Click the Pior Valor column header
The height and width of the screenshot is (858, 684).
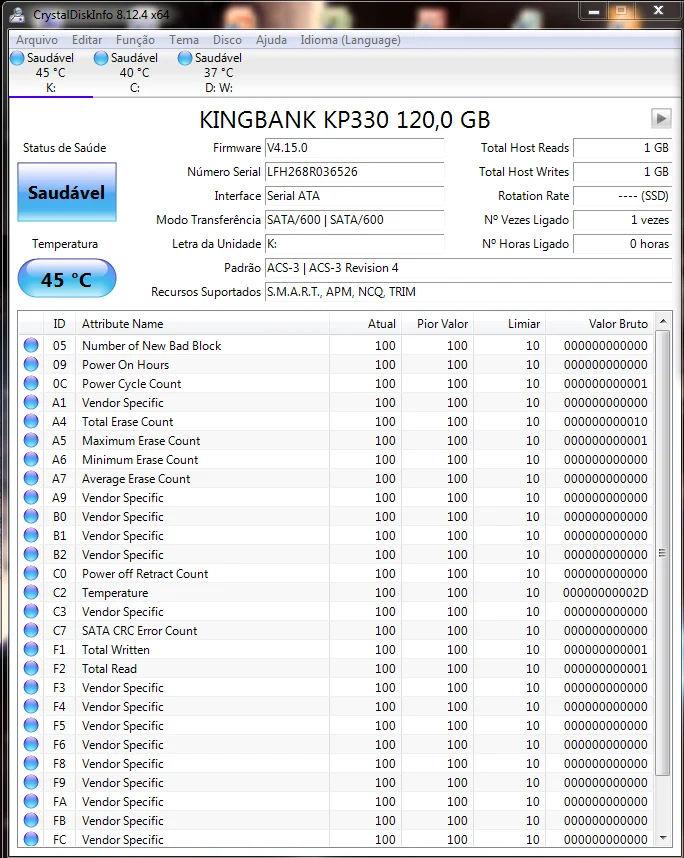click(437, 324)
